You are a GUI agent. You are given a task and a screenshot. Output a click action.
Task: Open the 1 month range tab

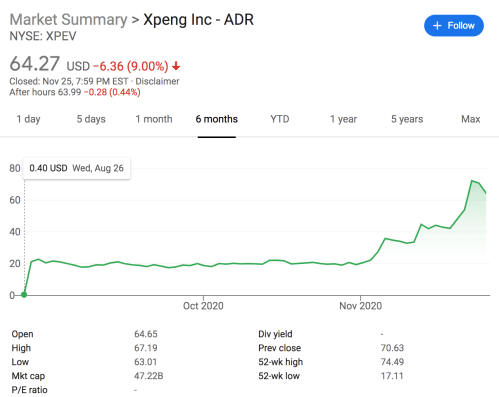point(154,119)
